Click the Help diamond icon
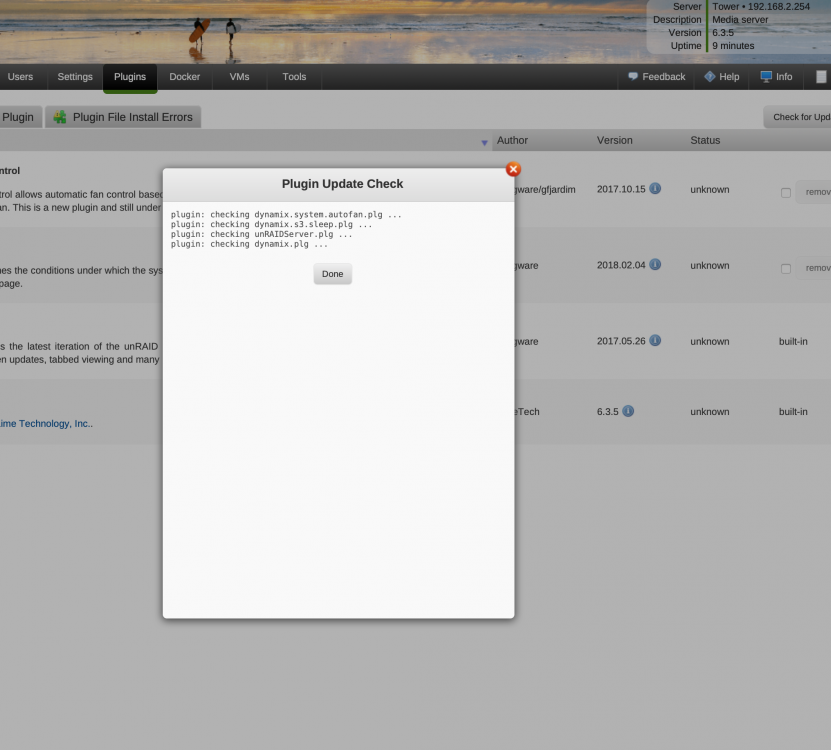831x750 pixels. pos(710,76)
